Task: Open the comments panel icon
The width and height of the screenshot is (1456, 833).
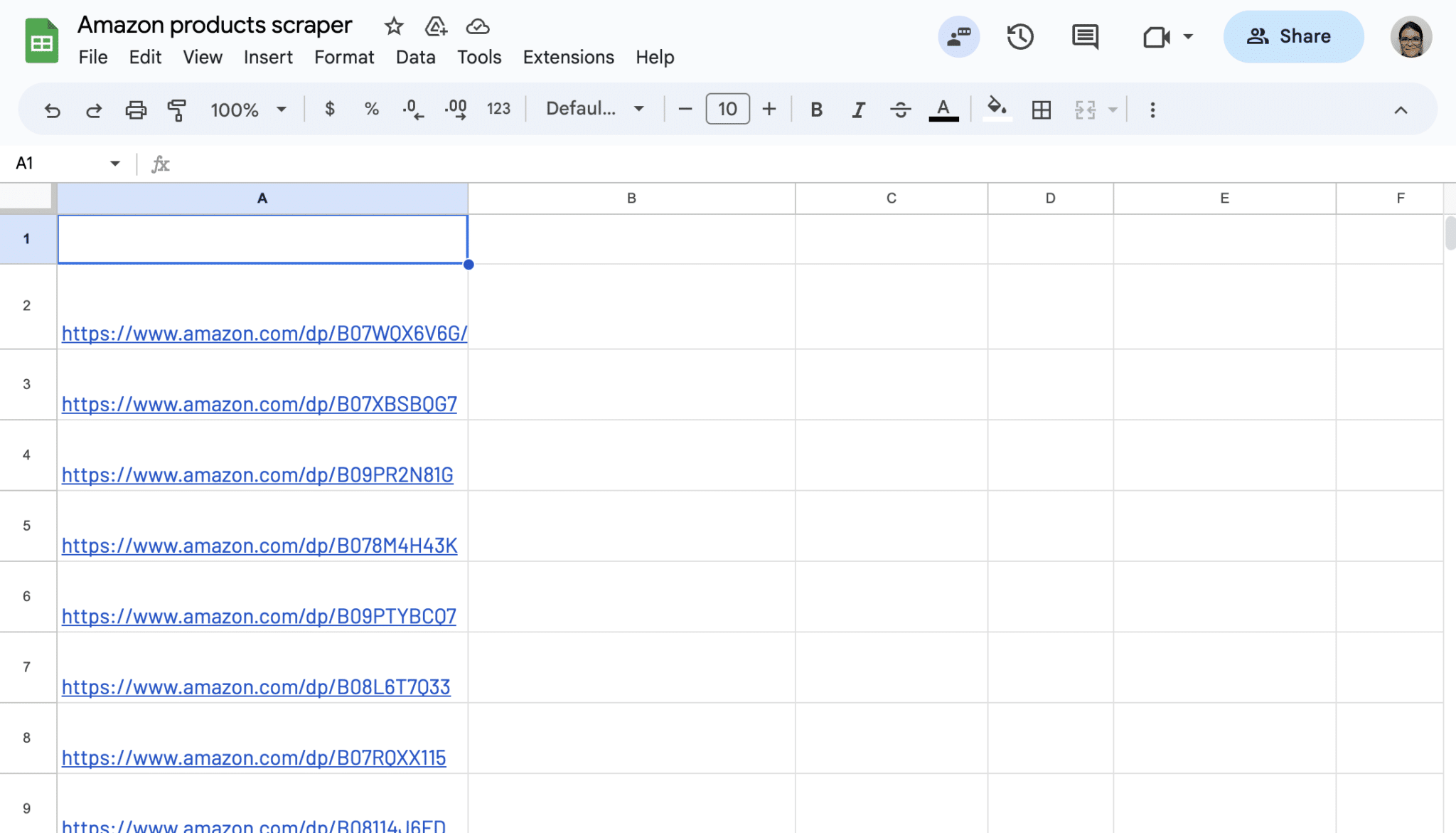Action: tap(1085, 36)
